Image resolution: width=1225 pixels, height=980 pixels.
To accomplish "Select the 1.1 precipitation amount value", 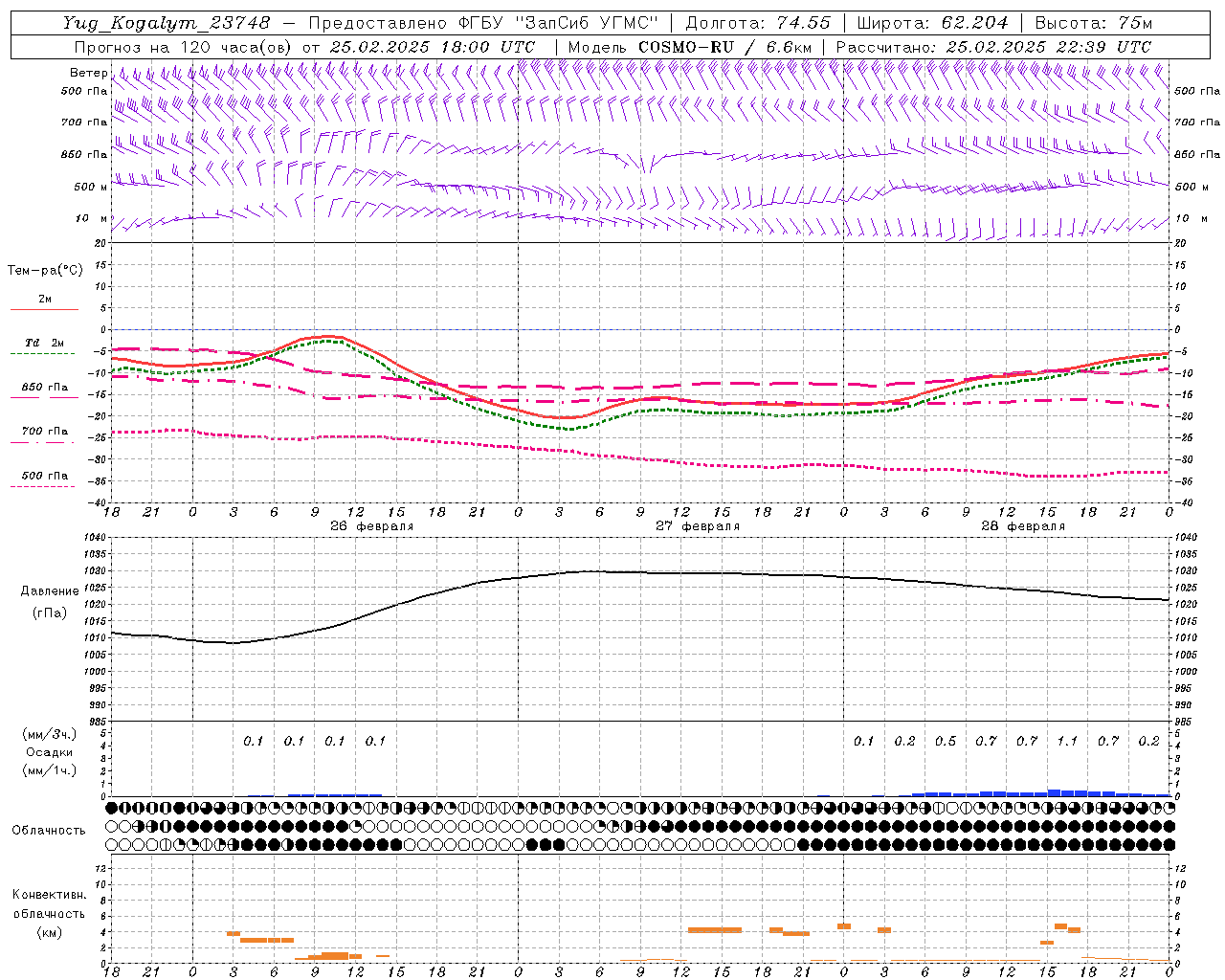I will [x=1067, y=741].
